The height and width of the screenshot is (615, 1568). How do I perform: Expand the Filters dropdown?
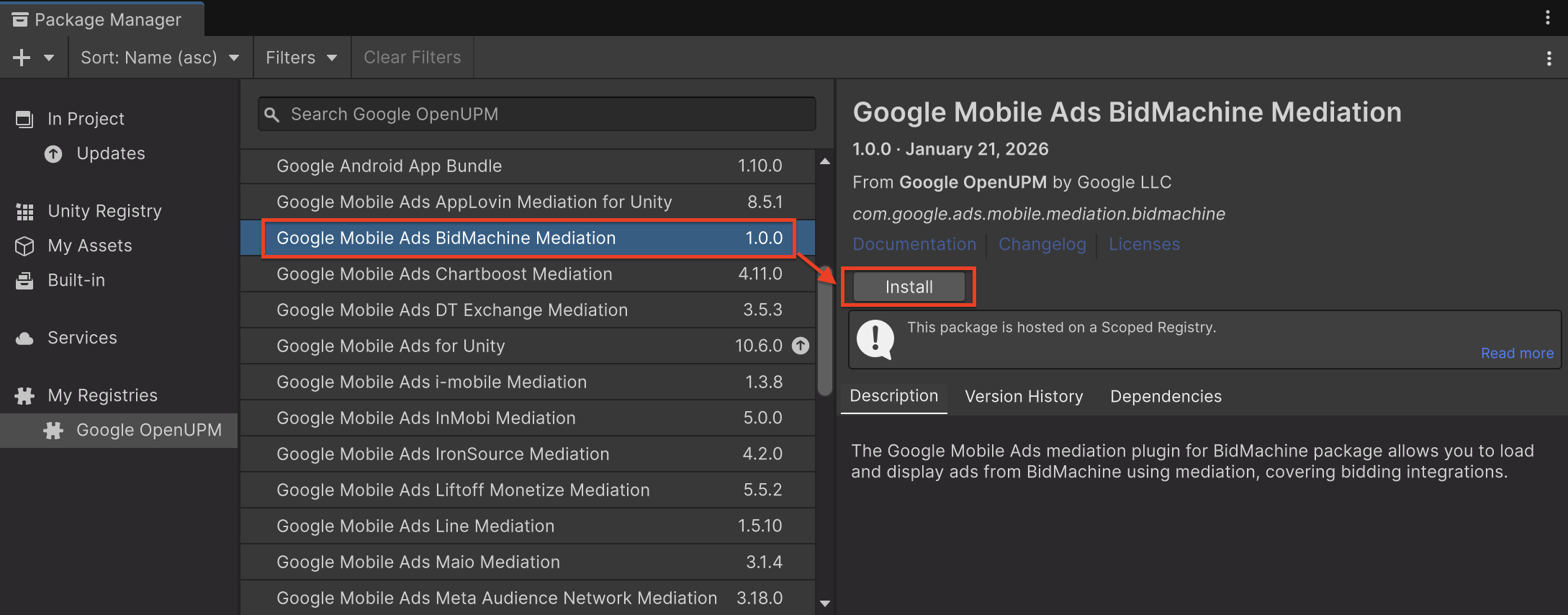pyautogui.click(x=301, y=58)
